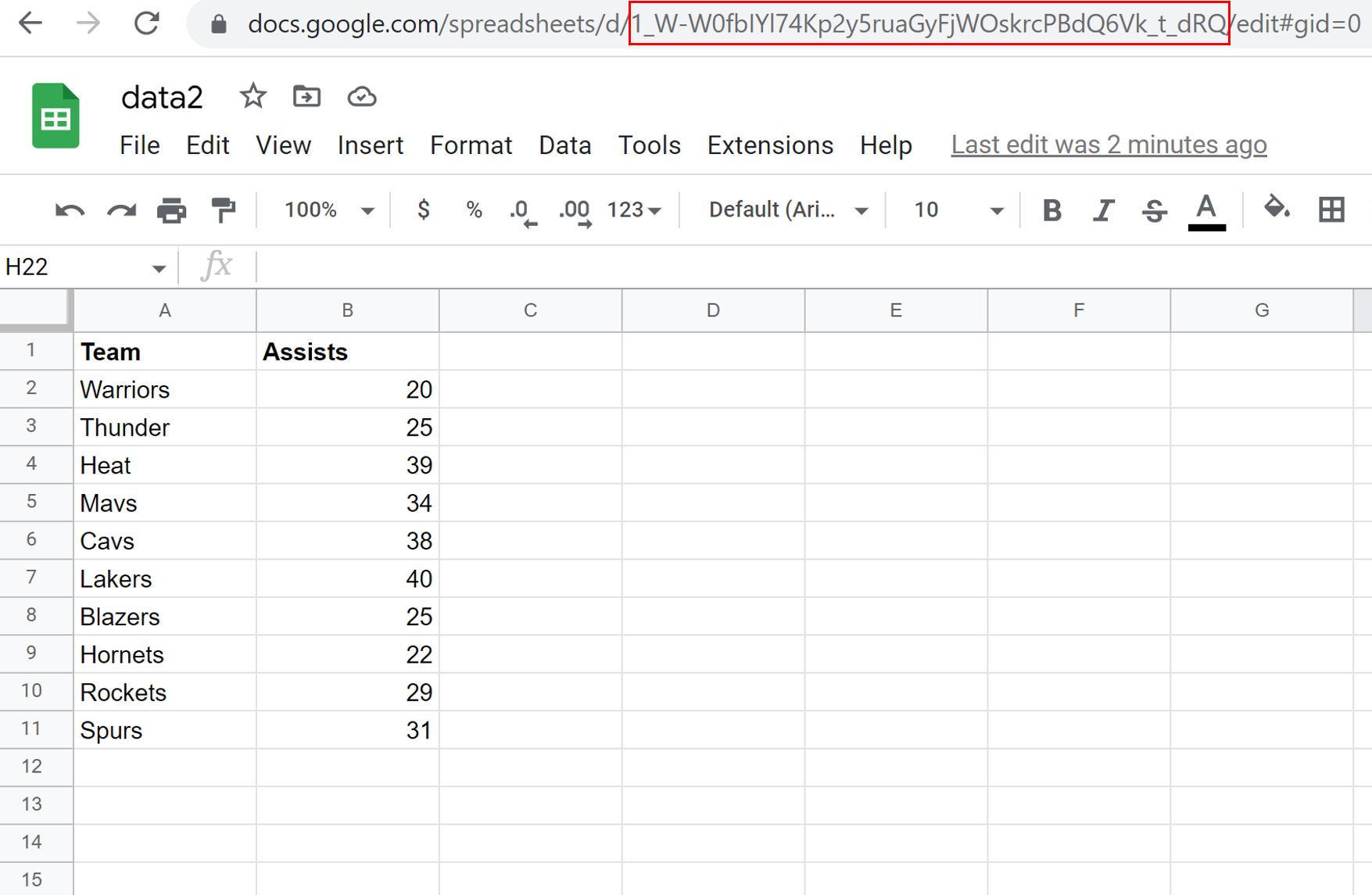
Task: Click the print icon
Action: tap(172, 209)
